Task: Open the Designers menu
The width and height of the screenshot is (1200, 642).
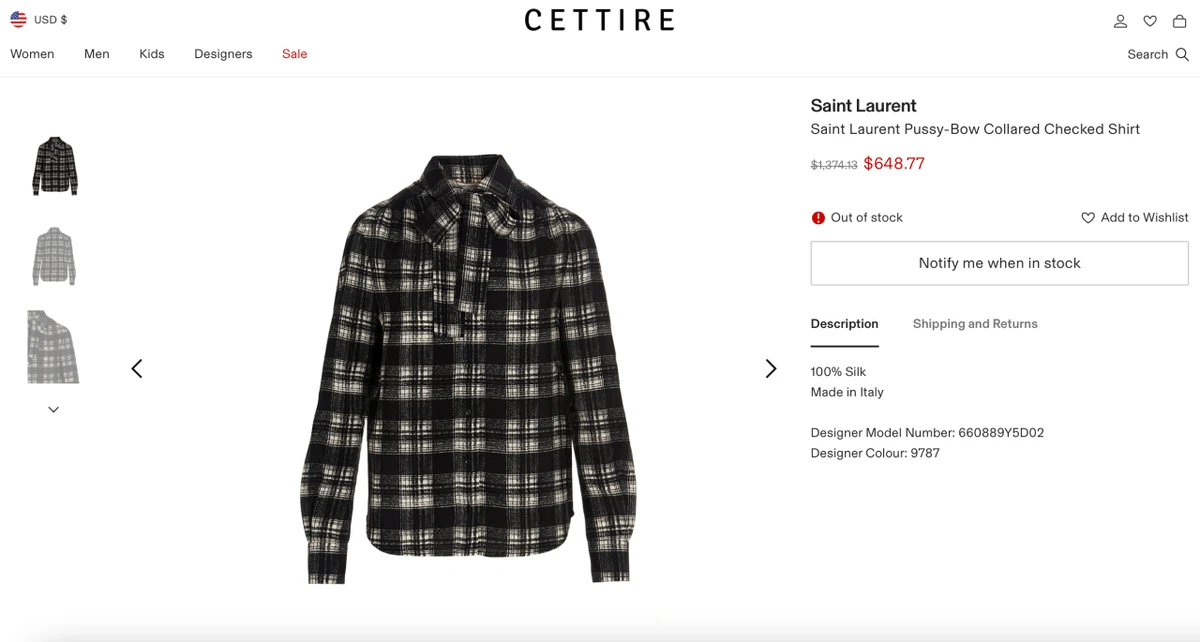Action: [223, 54]
